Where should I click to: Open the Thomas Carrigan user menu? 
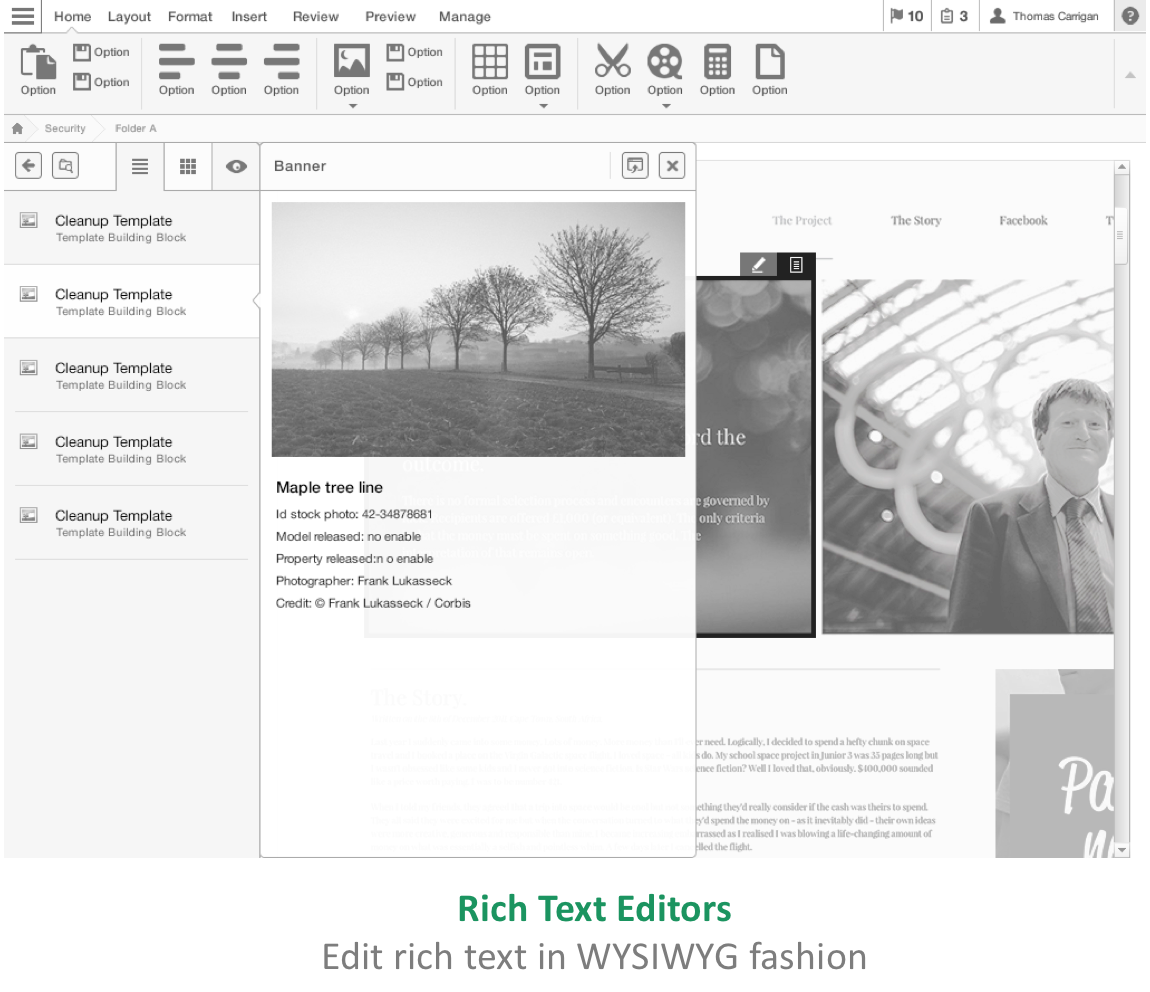pyautogui.click(x=1044, y=16)
